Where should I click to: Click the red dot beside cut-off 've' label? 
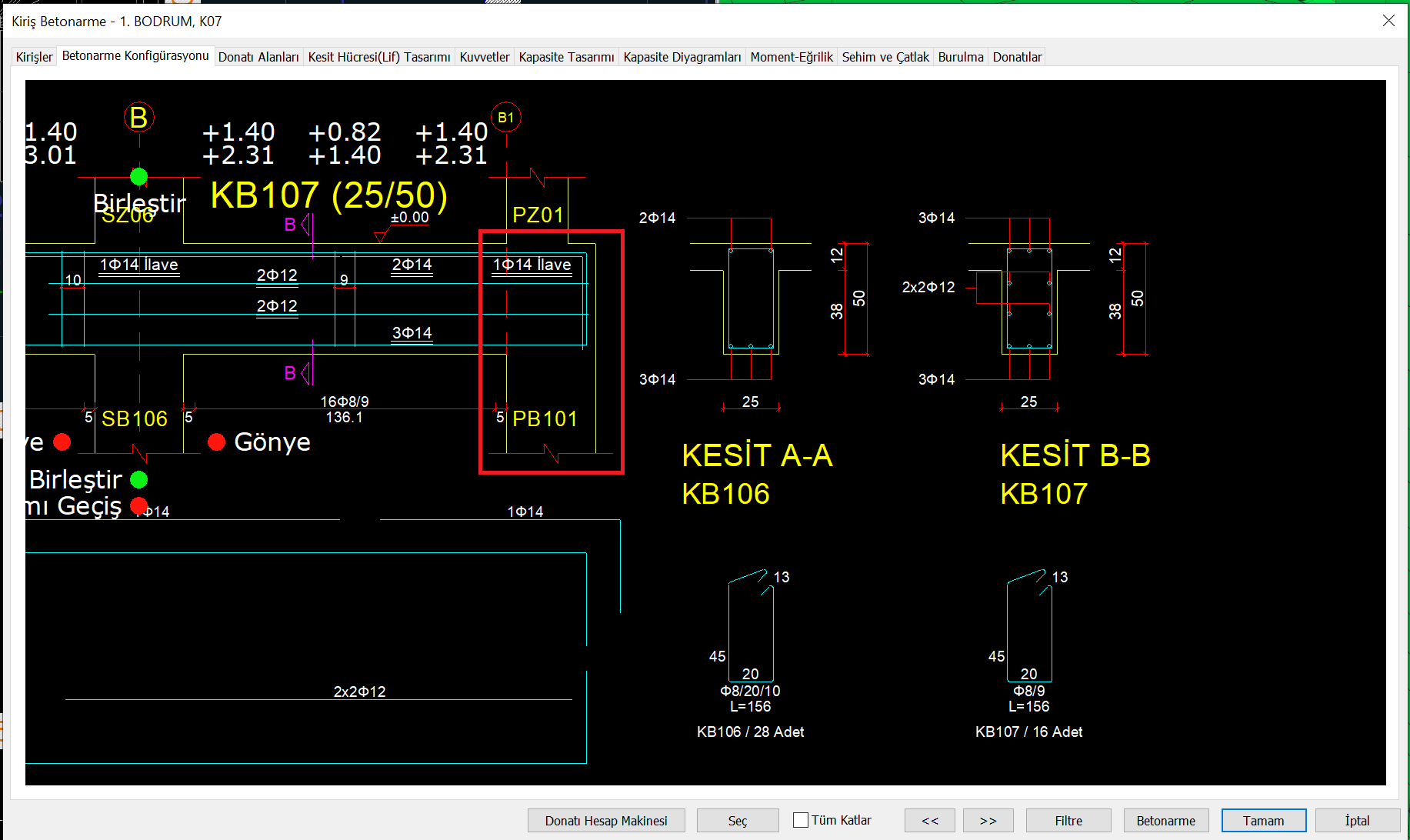click(x=62, y=442)
